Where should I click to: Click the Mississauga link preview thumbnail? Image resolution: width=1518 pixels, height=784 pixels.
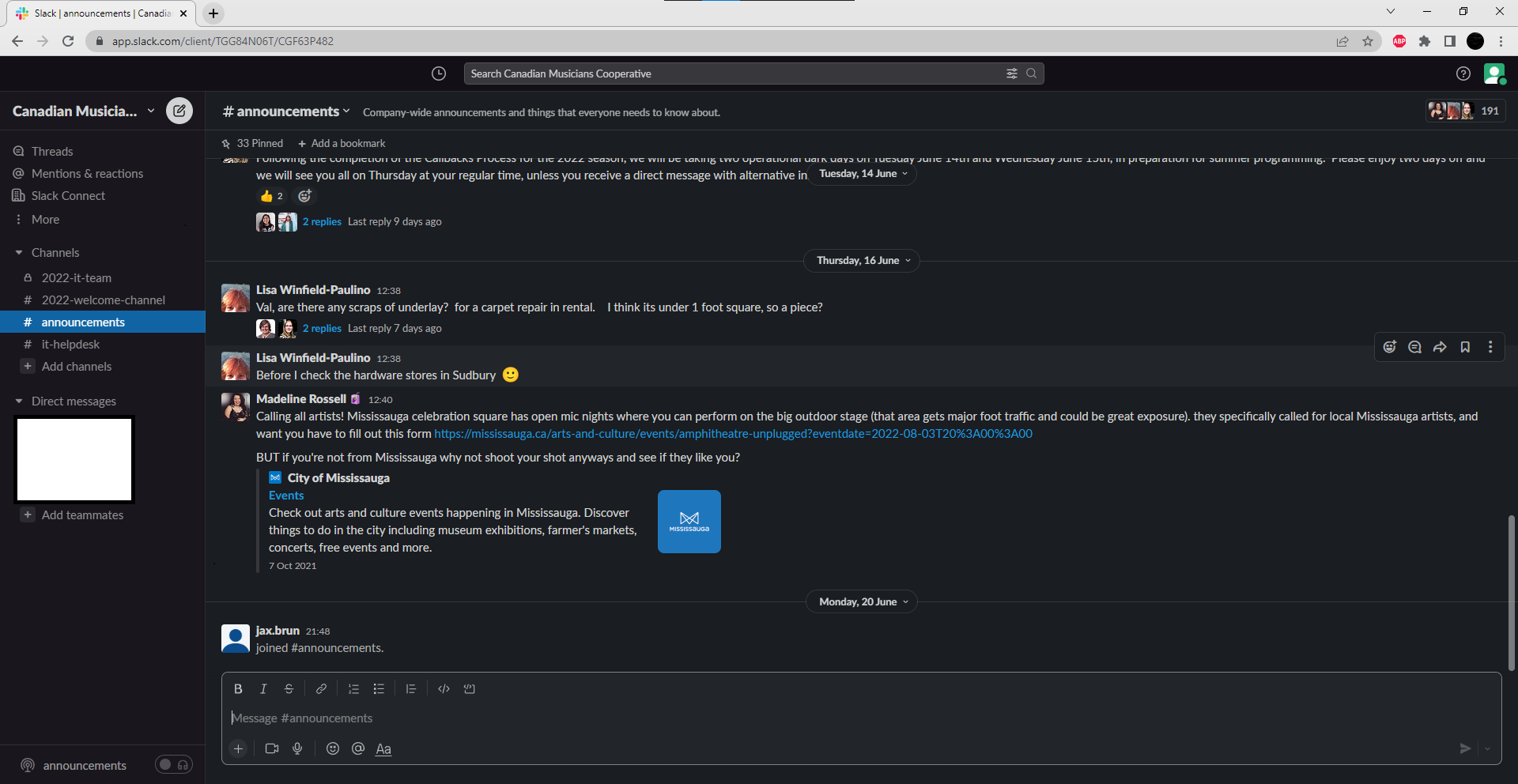[x=689, y=522]
